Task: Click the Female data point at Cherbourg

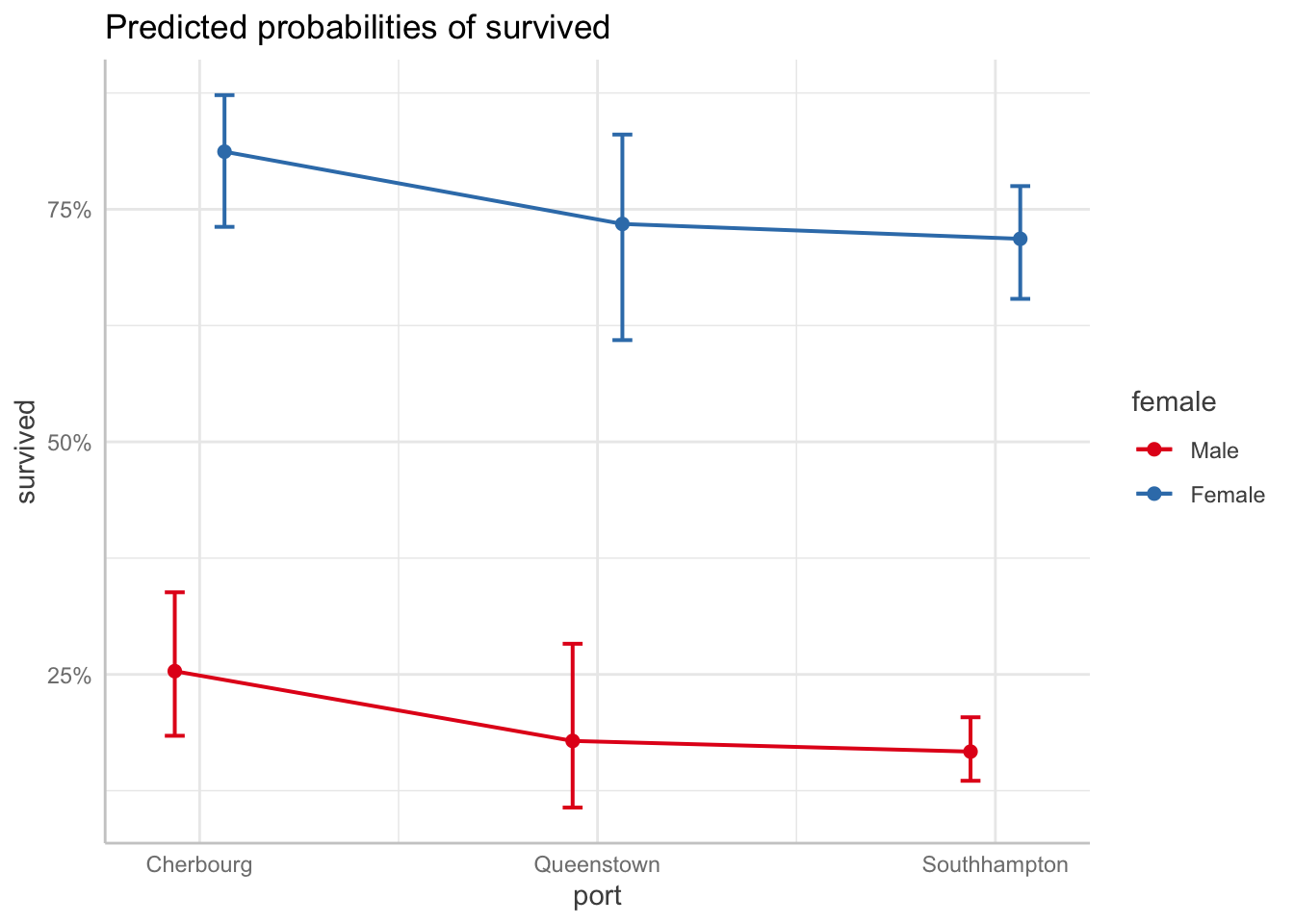Action: 224,152
